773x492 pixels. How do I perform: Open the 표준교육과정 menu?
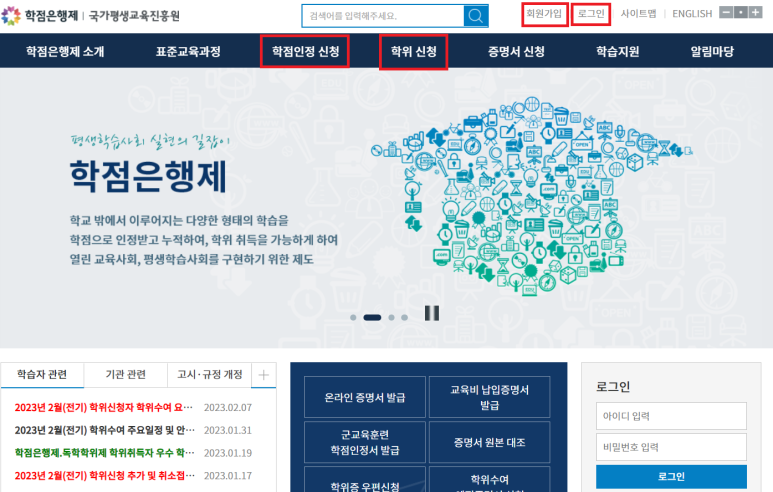point(188,51)
